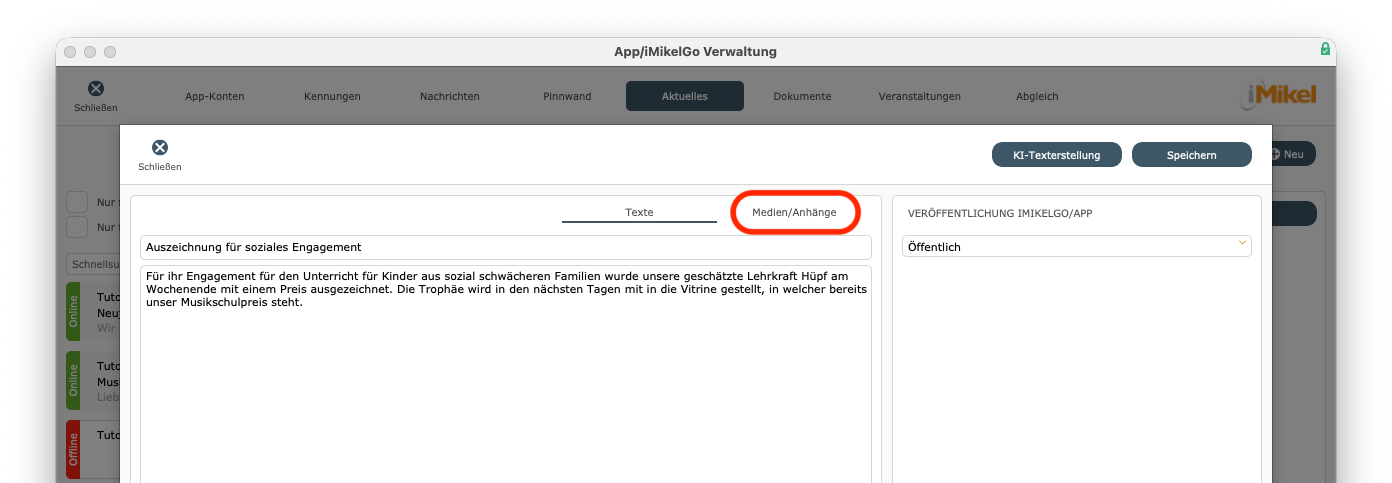This screenshot has height=483, width=1392.
Task: Click the title field 'Auszeichnung für soziales Engagement'
Action: 505,247
